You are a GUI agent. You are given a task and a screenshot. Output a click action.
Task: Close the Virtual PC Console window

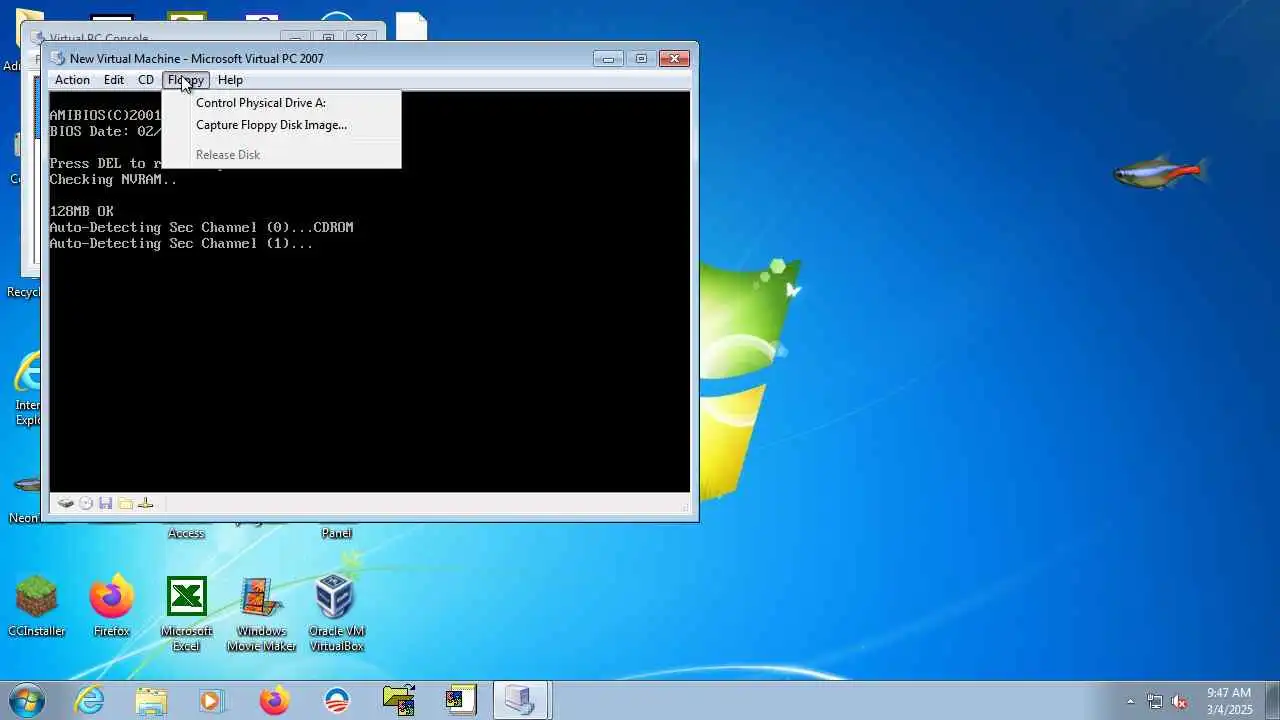coord(362,37)
